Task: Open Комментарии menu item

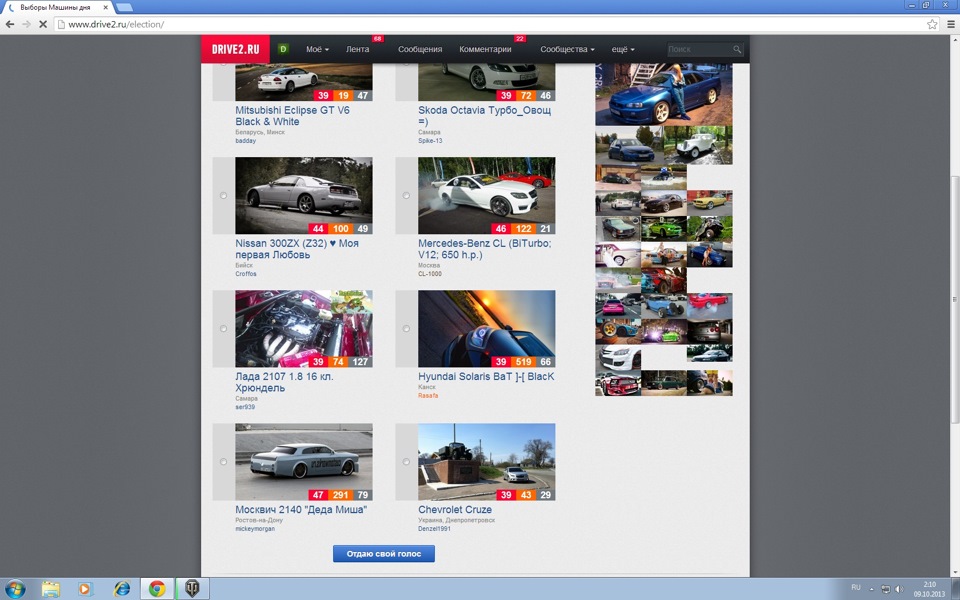Action: [485, 49]
